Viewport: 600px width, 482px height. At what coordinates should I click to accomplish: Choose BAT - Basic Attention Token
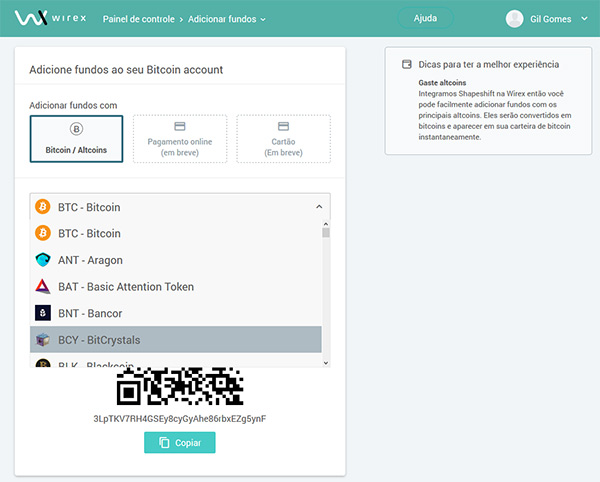(x=176, y=287)
